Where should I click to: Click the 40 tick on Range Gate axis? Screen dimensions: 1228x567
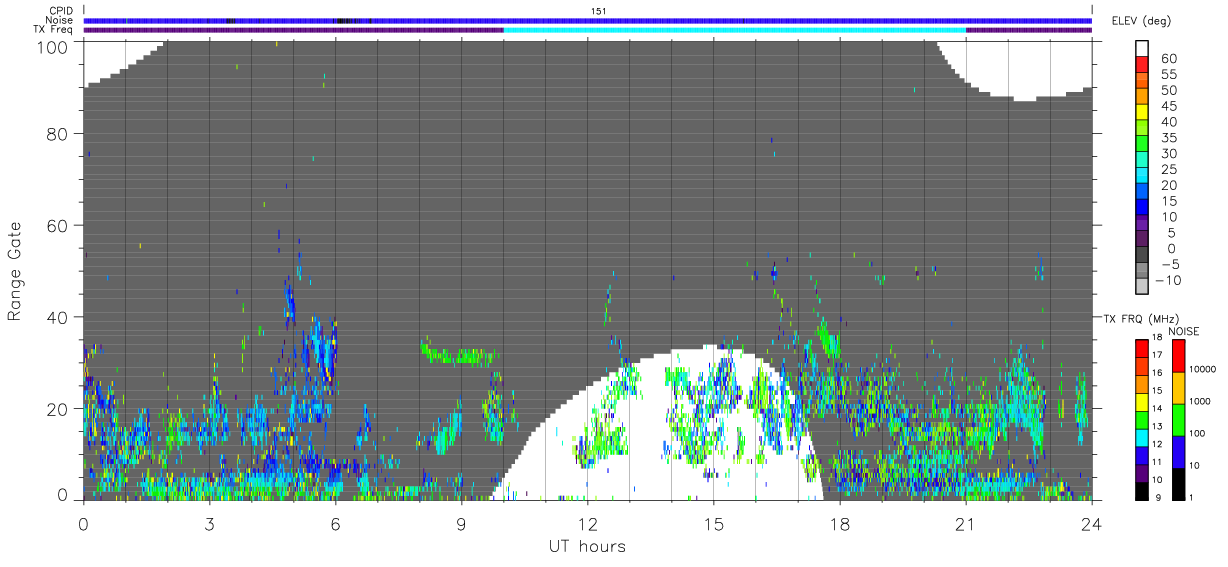(57, 317)
